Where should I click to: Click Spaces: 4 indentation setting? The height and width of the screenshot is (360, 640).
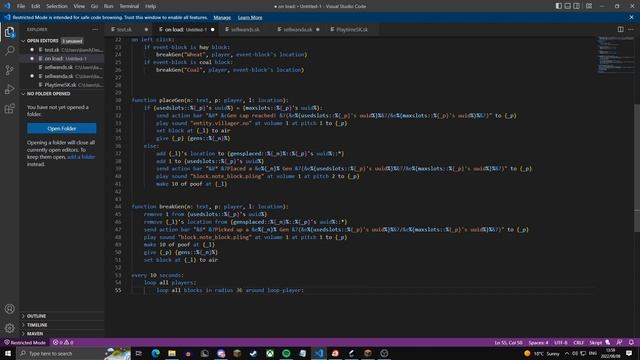[538, 342]
